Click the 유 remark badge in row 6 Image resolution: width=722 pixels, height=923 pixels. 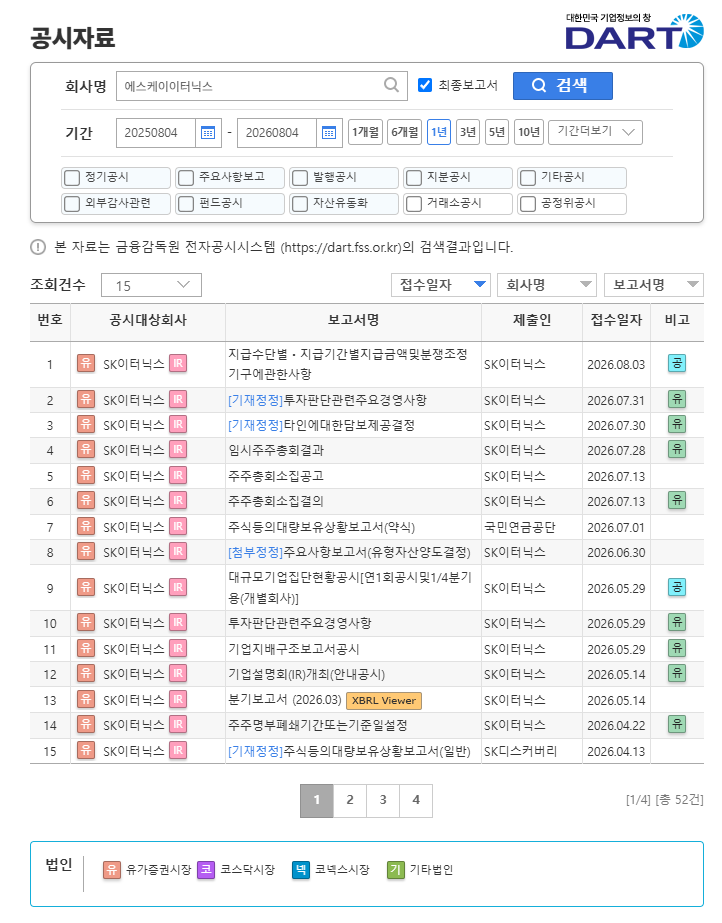click(677, 500)
